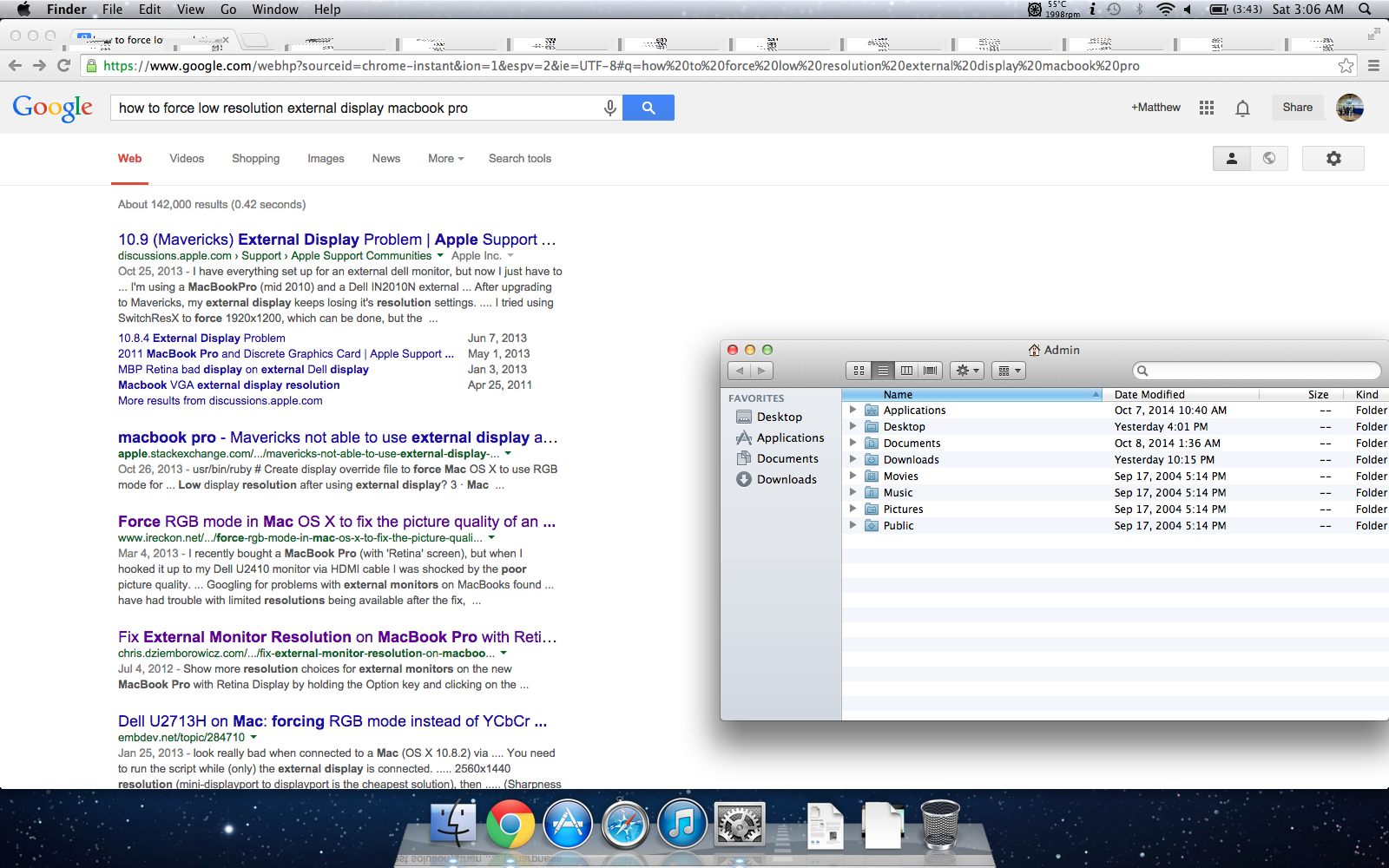Switch Finder to Cover Flow view
The image size is (1389, 868).
(931, 371)
